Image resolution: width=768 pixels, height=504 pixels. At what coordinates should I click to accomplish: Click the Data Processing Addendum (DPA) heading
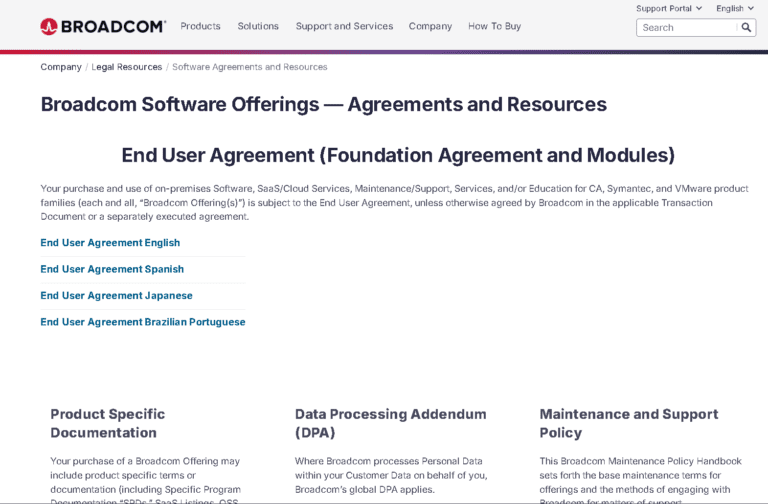391,423
